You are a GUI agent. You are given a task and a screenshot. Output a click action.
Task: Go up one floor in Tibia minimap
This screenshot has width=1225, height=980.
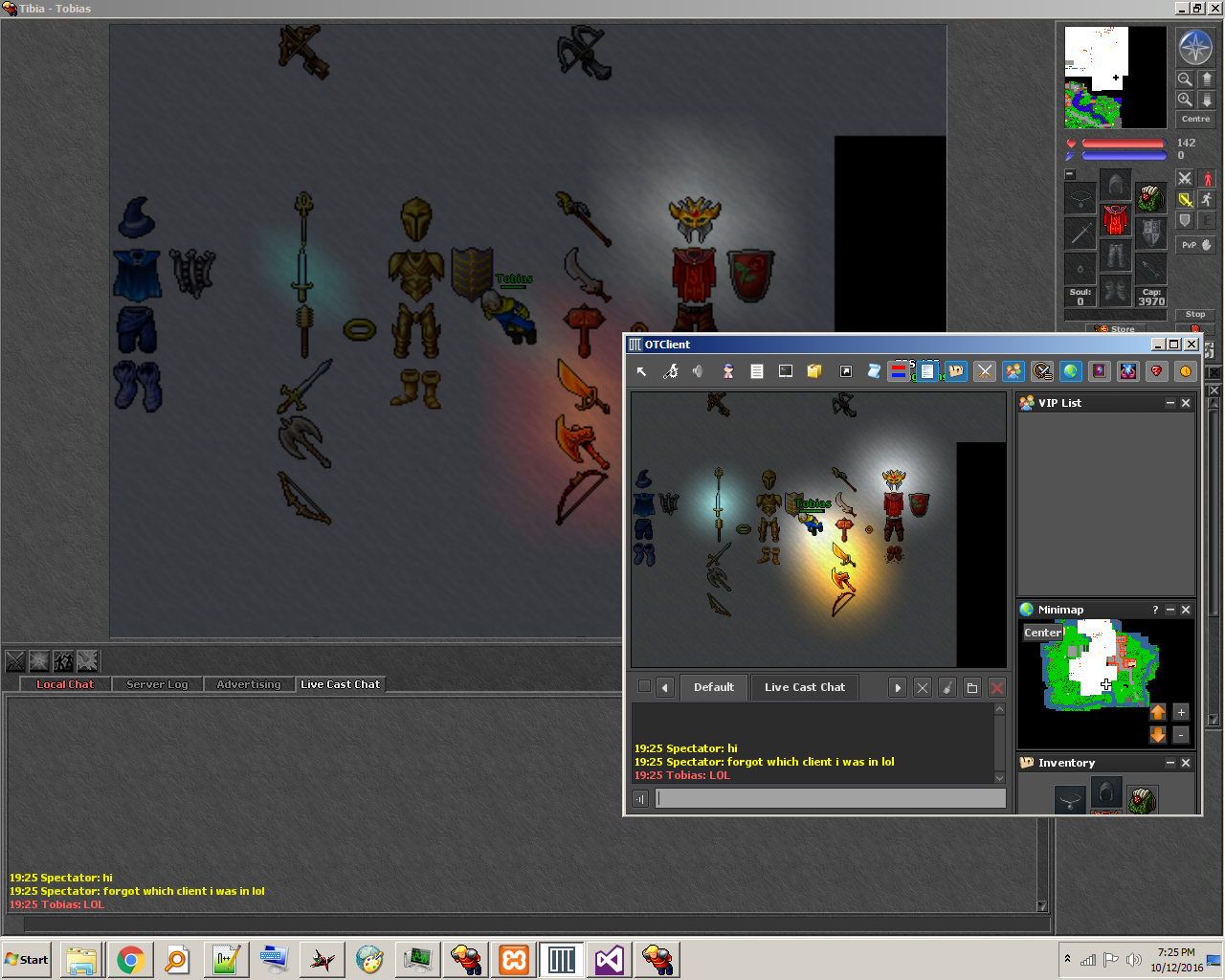[x=1207, y=79]
